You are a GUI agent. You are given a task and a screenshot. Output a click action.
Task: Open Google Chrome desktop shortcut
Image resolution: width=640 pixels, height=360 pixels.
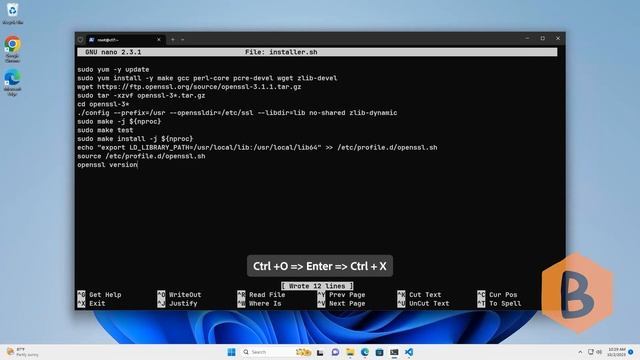(x=13, y=49)
